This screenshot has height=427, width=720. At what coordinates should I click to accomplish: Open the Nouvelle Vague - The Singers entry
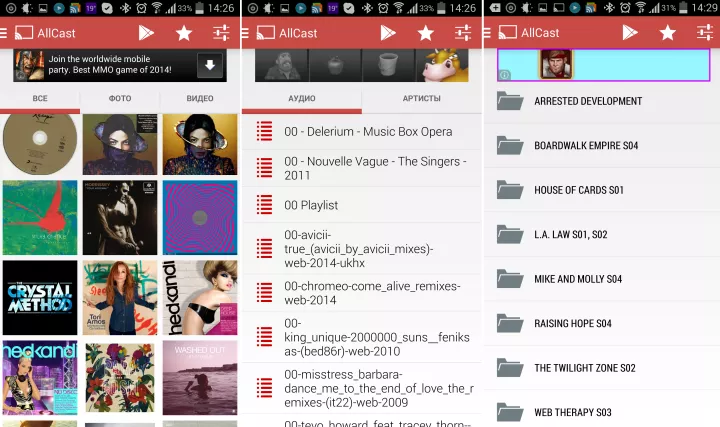(370, 168)
